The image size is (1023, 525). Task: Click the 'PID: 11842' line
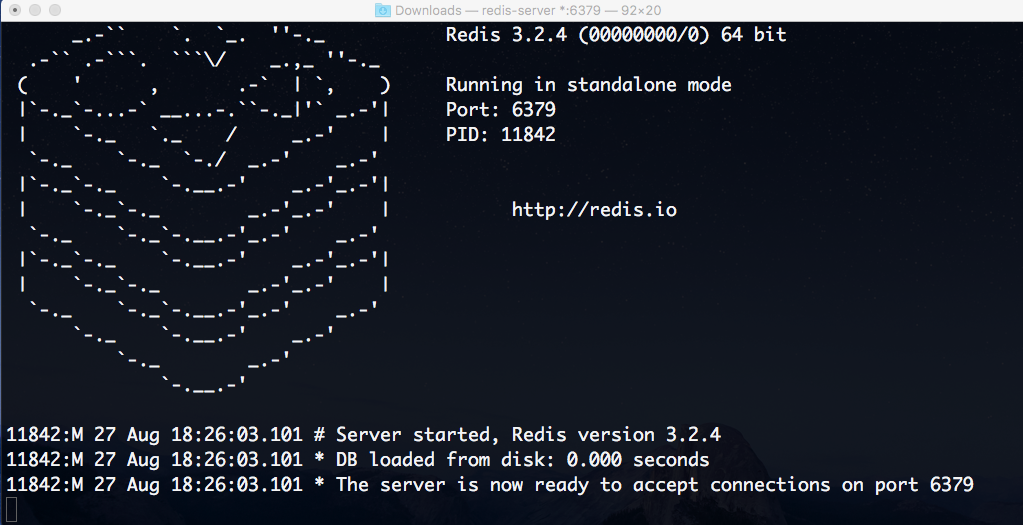(500, 135)
